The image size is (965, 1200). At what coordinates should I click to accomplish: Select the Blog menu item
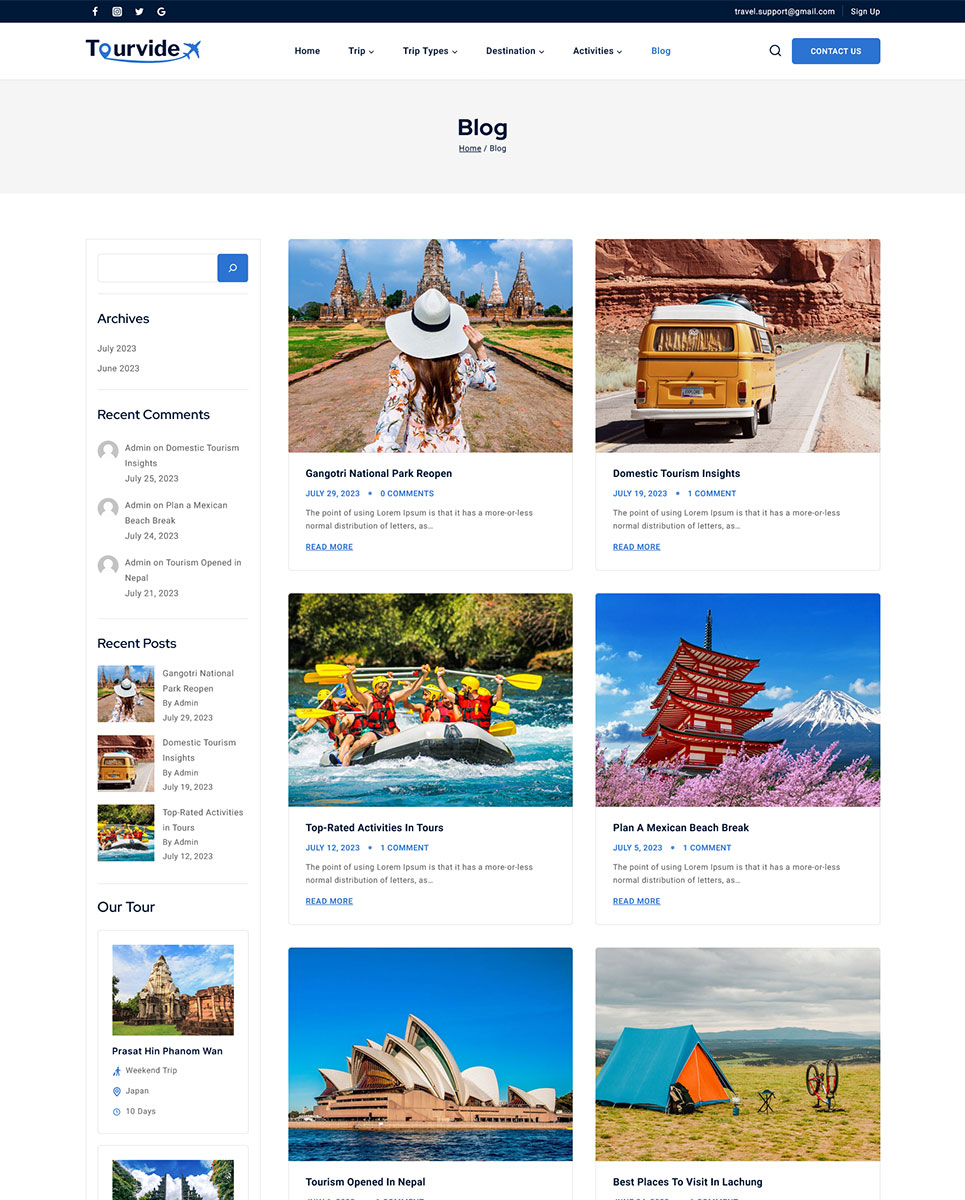(x=660, y=51)
